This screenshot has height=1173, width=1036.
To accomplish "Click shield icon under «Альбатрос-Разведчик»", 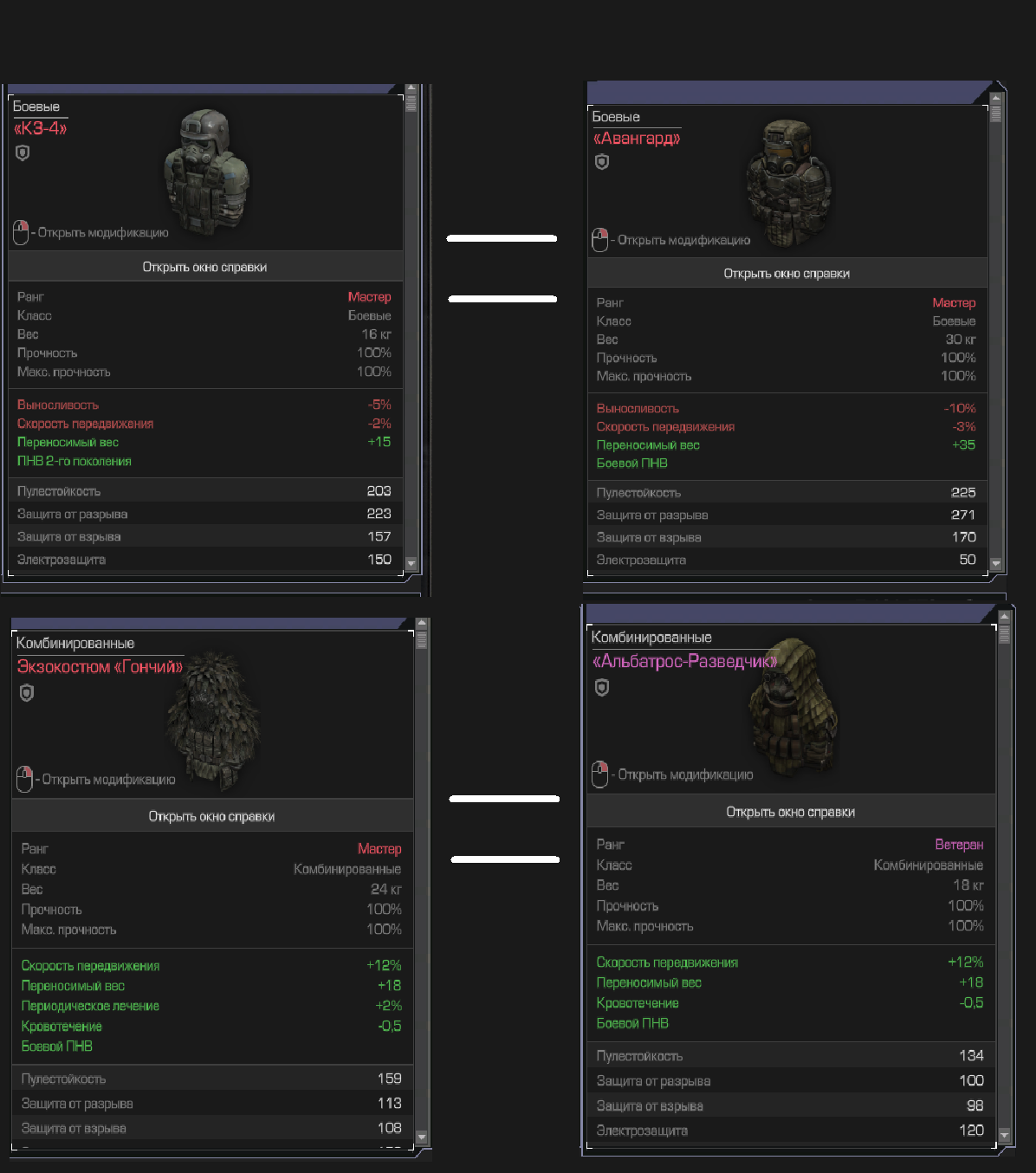I will [602, 687].
